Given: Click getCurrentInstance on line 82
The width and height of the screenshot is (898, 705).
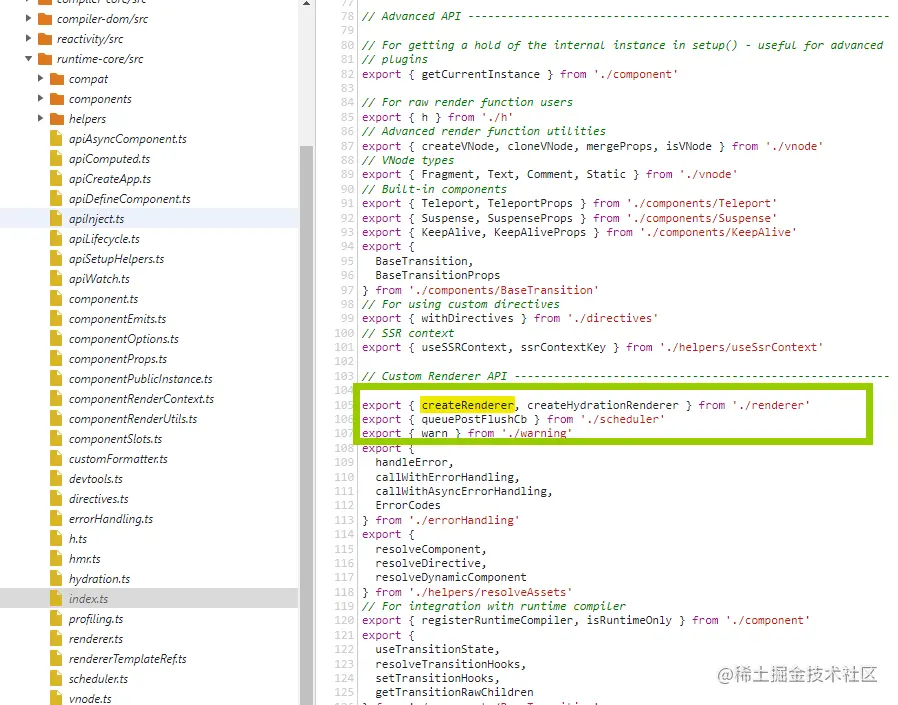Looking at the screenshot, I should [x=480, y=74].
